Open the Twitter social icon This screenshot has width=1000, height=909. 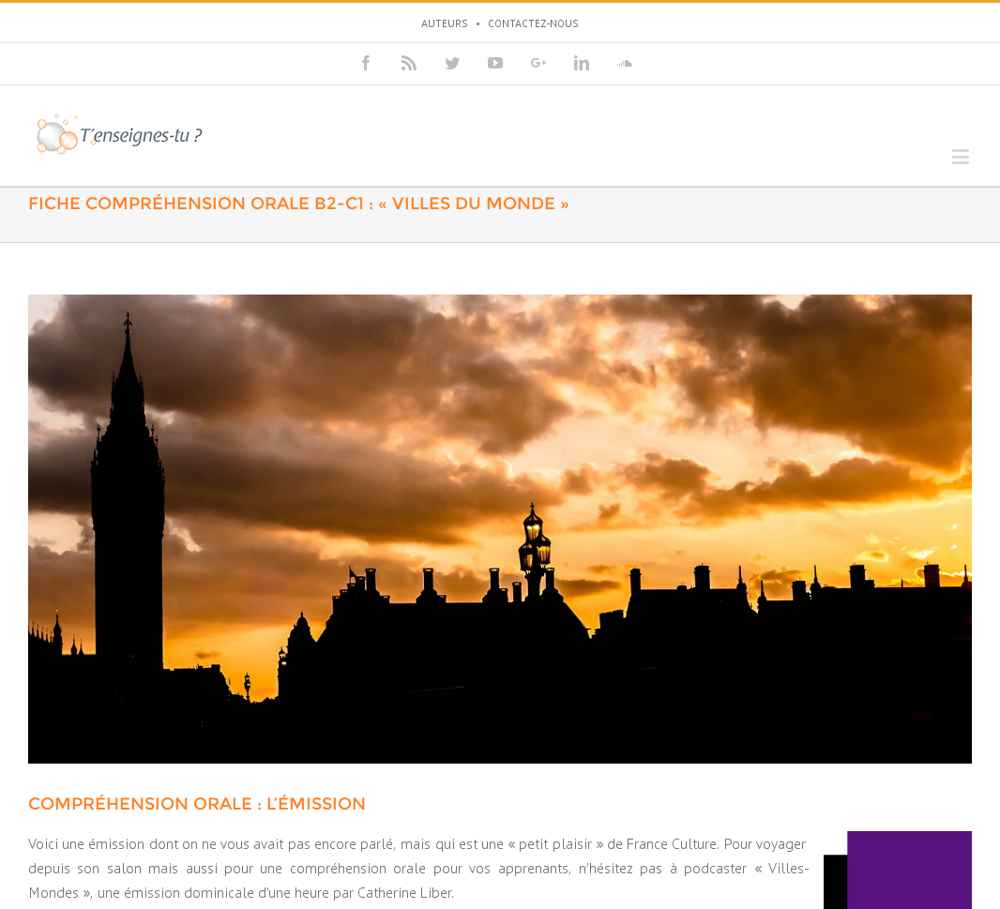(452, 63)
